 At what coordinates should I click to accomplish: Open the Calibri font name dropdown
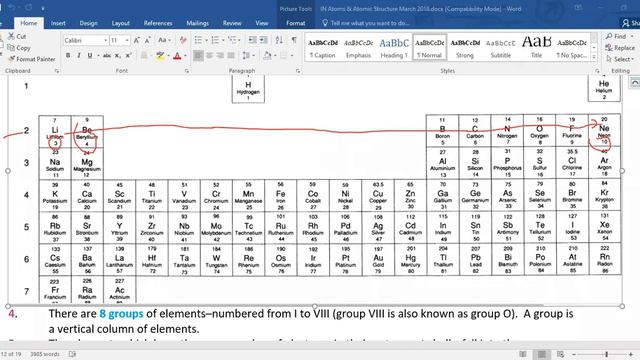pos(106,40)
